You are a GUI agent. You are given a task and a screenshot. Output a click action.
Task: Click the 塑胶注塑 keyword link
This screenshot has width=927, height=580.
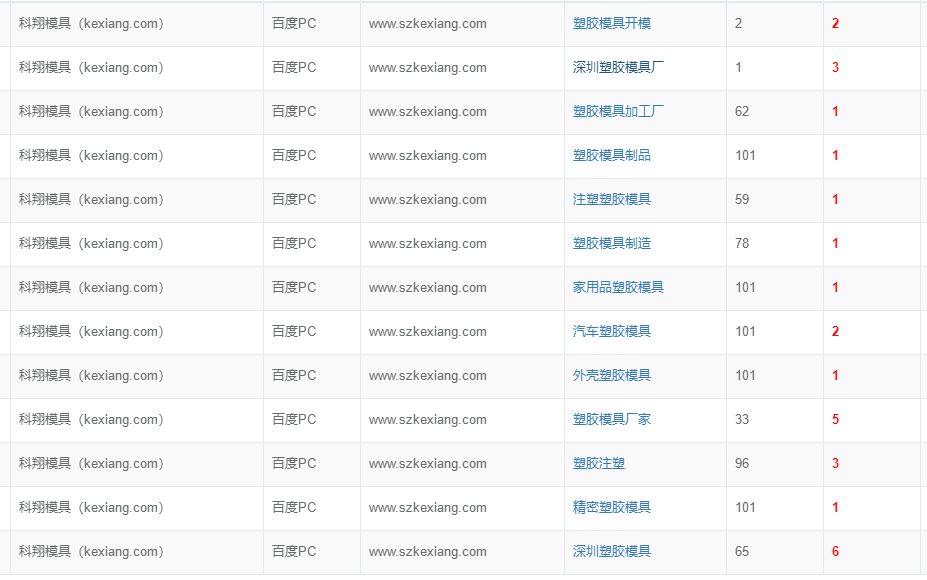(x=599, y=464)
